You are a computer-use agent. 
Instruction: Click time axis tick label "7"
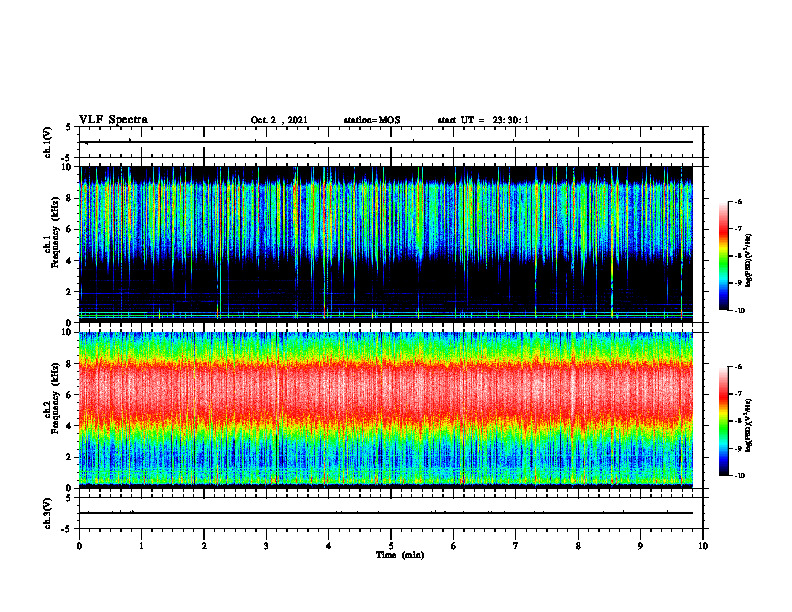516,546
